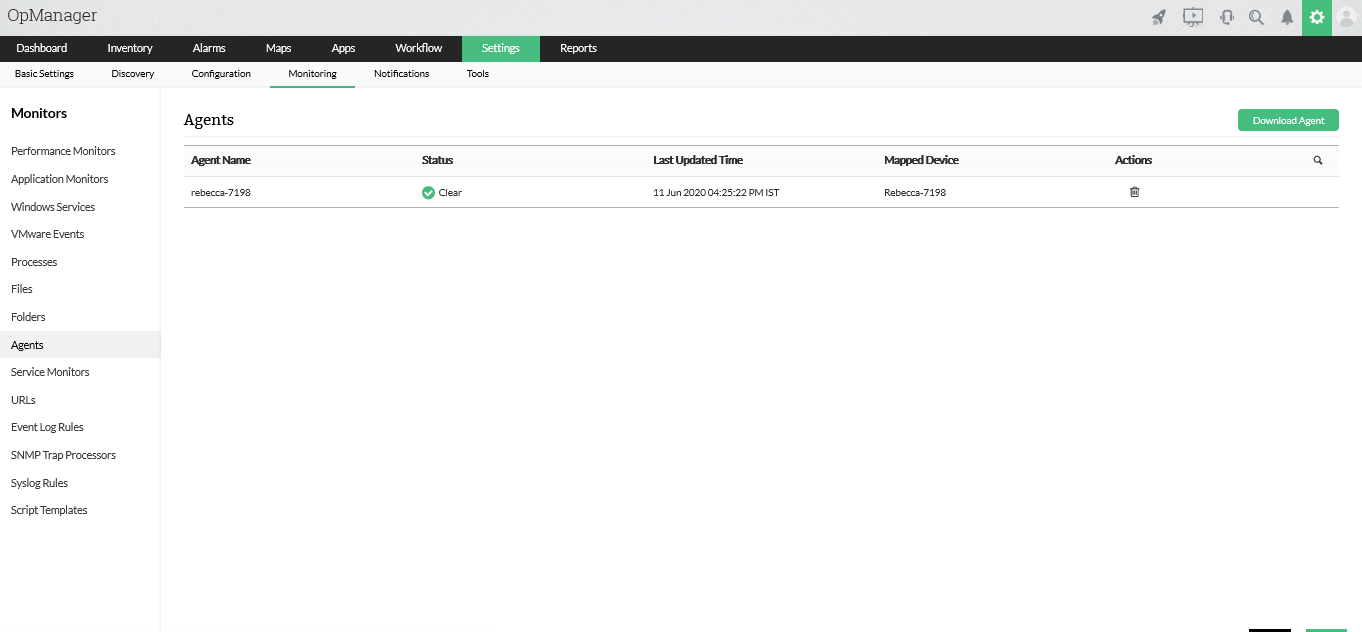Select the Settings menu tab
1362x632 pixels.
[x=501, y=48]
